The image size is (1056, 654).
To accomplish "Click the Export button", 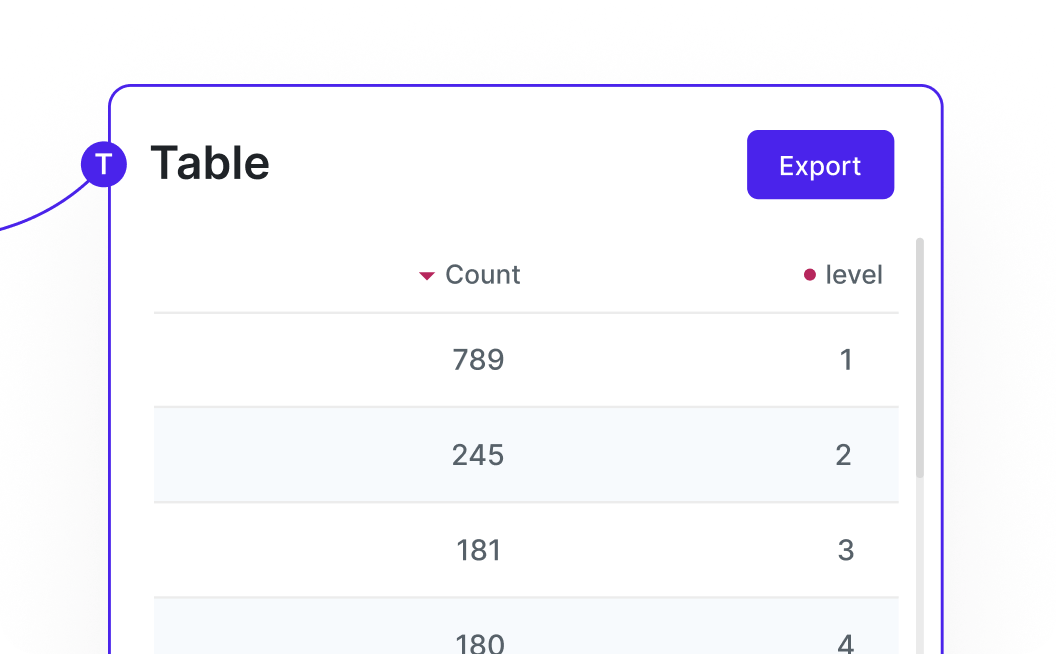I will pyautogui.click(x=820, y=165).
